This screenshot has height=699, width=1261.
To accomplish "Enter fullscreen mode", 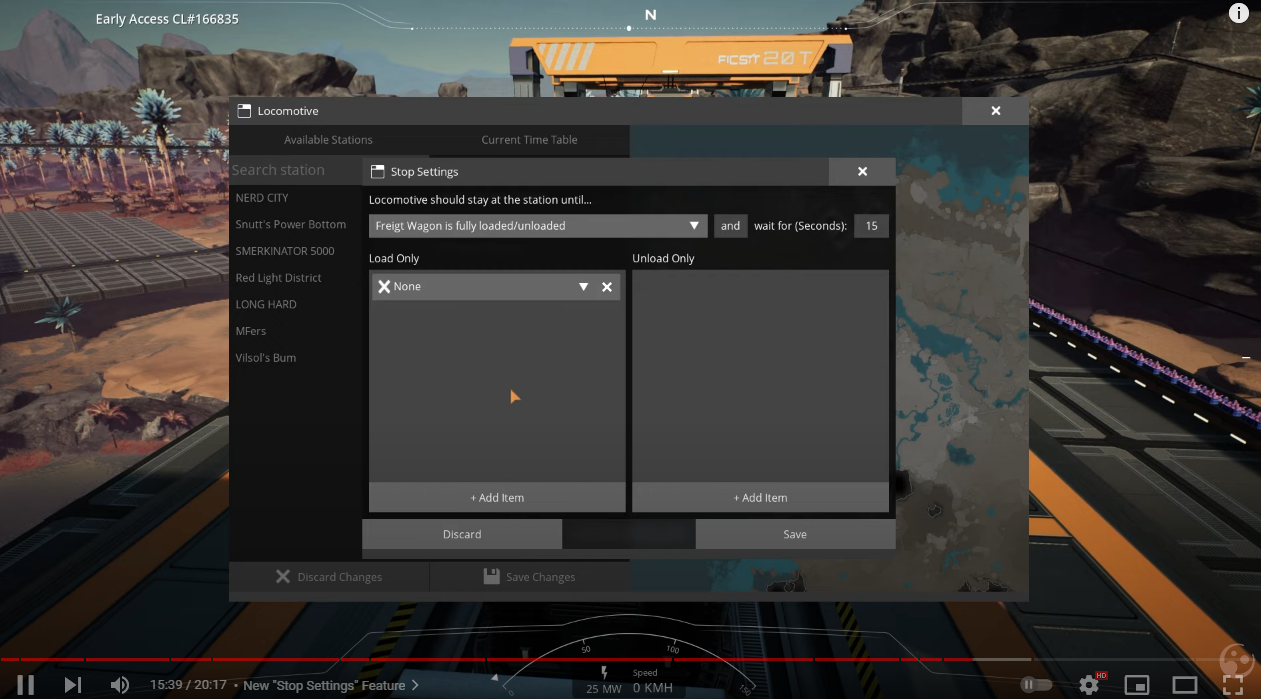I will pos(1233,685).
